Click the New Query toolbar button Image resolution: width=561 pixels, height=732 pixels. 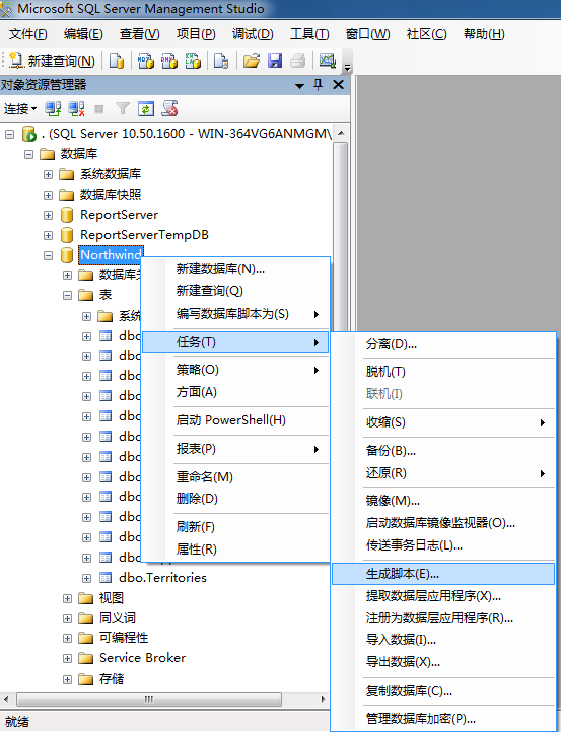click(x=52, y=61)
